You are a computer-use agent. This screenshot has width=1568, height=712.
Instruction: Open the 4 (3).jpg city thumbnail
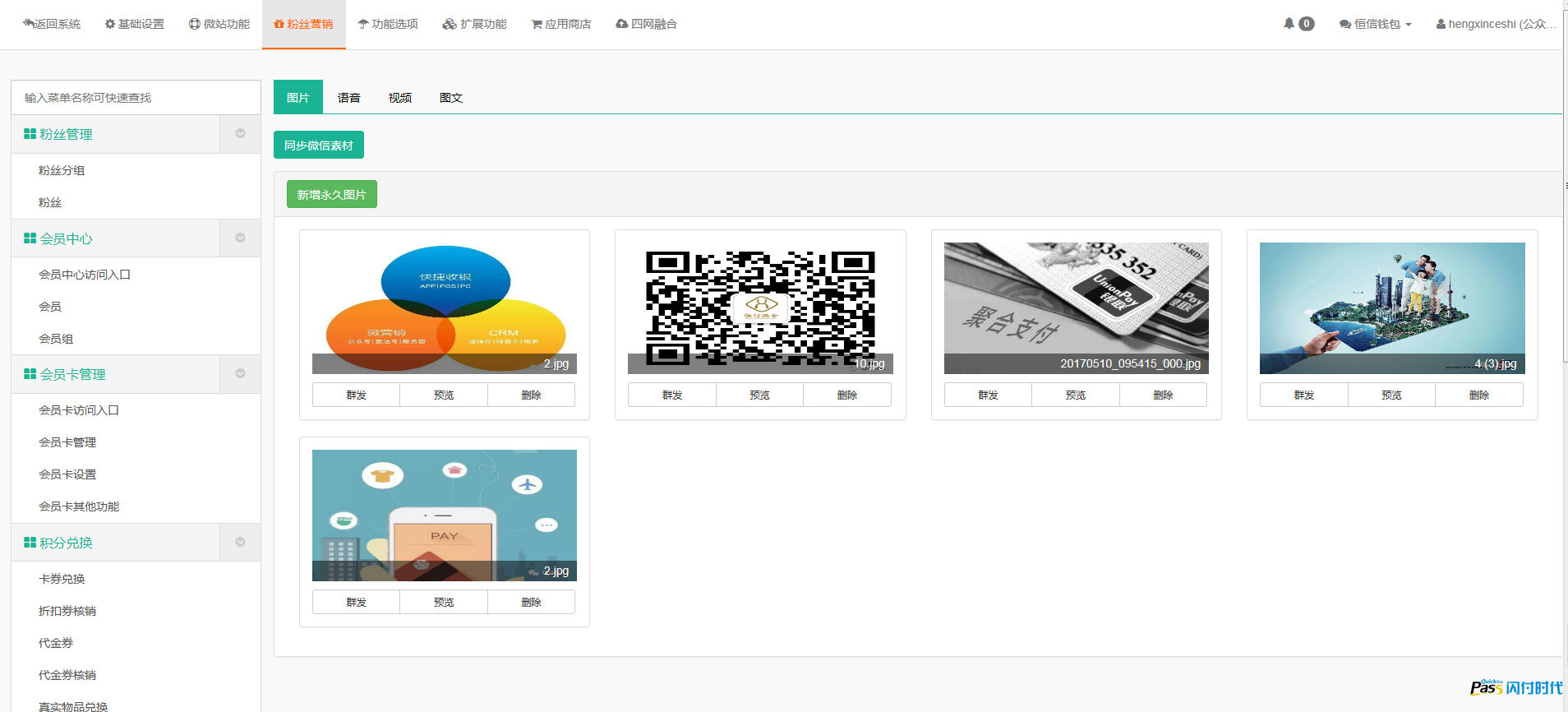[1392, 308]
